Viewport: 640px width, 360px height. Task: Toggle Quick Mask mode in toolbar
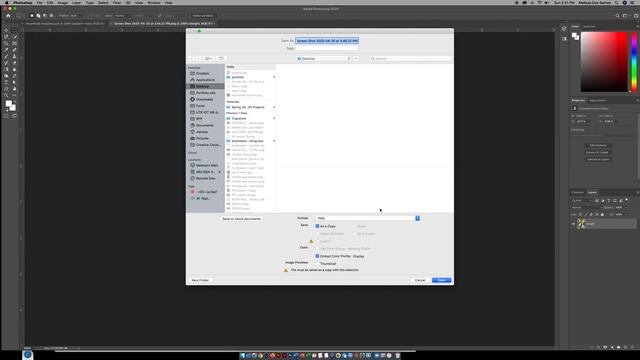(x=6, y=116)
